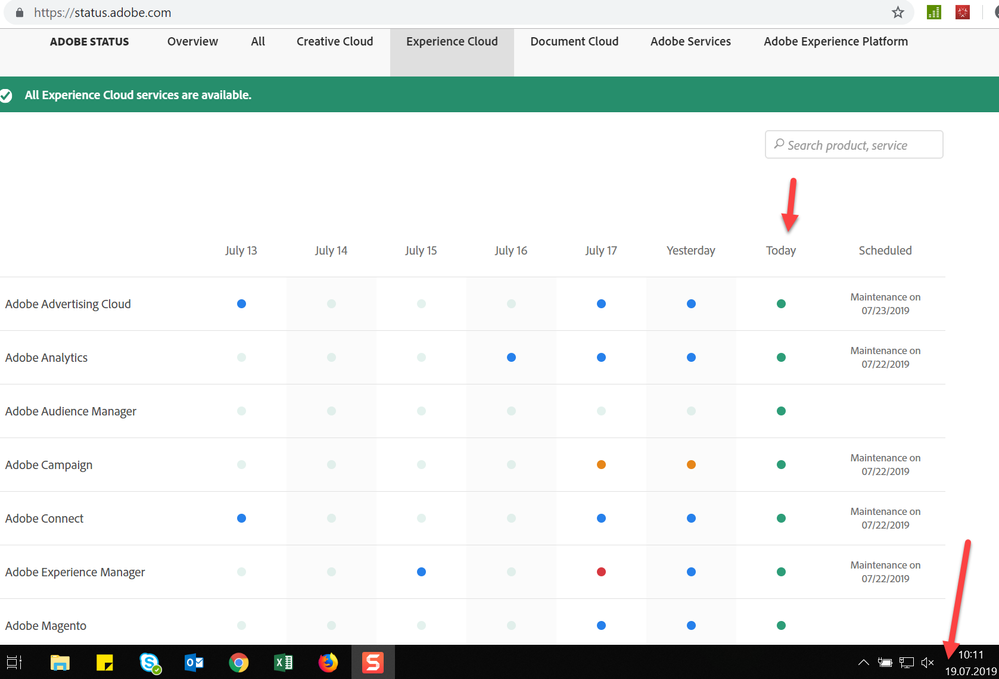The height and width of the screenshot is (679, 999).
Task: Click the Adobe Analytics Today green dot
Action: coord(781,357)
